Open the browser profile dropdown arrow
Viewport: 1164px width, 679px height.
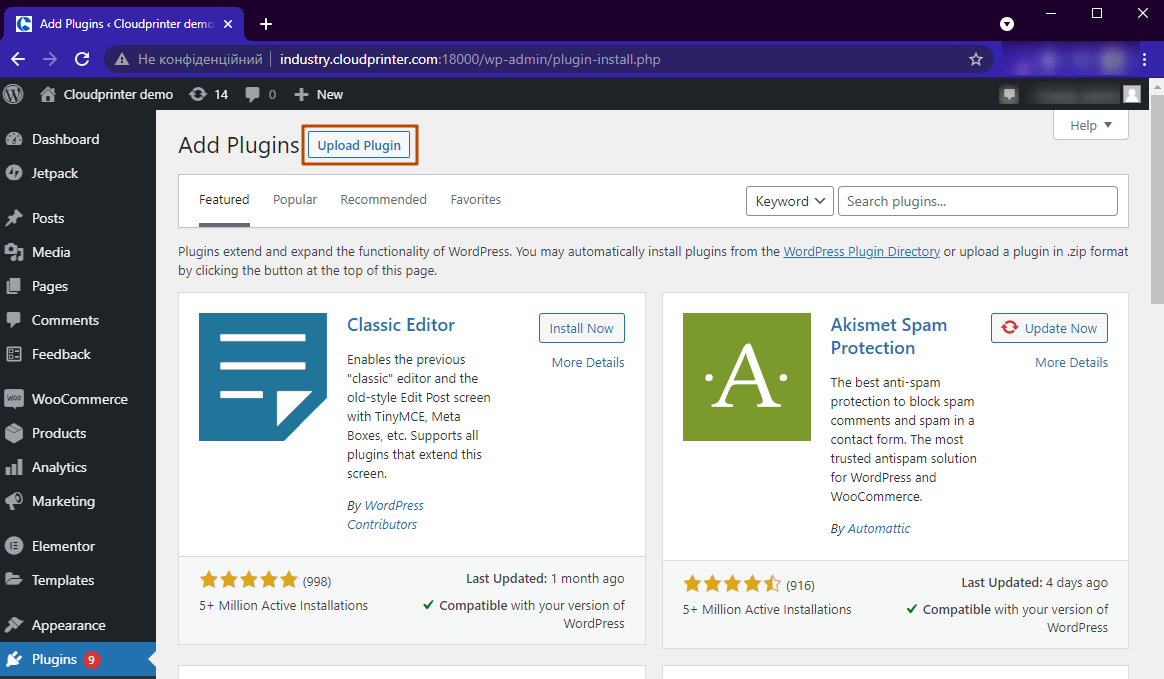tap(1007, 24)
